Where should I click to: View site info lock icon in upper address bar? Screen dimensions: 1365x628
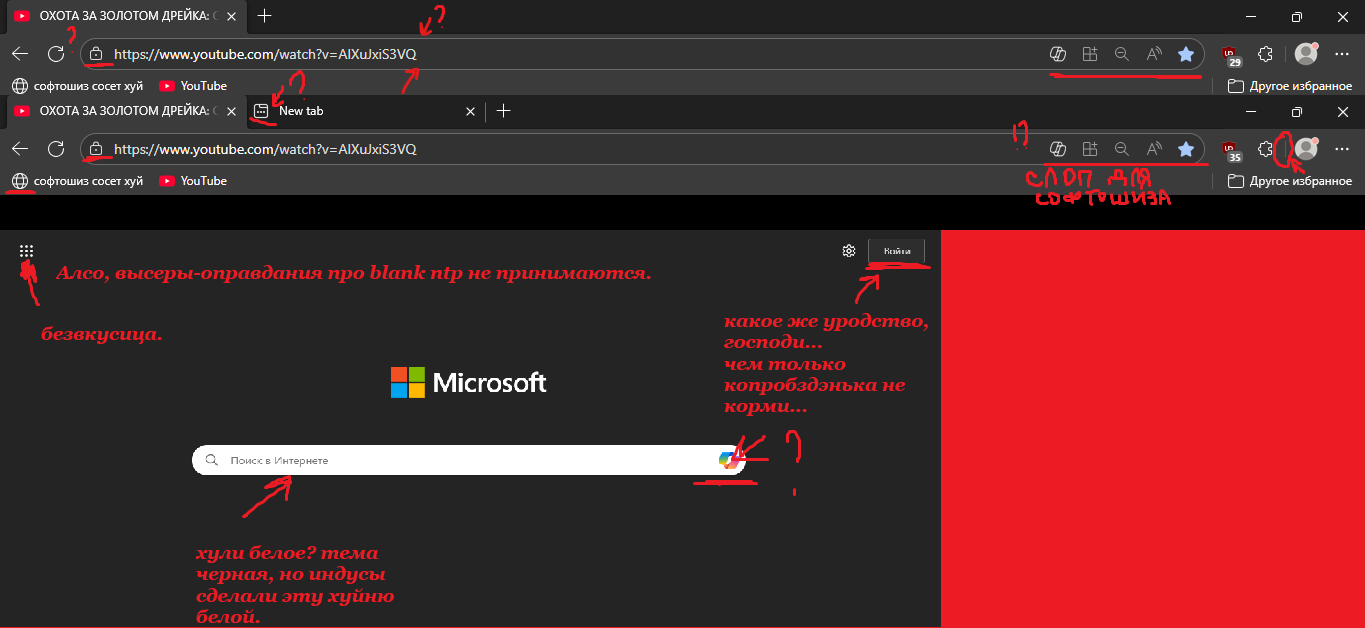(95, 54)
